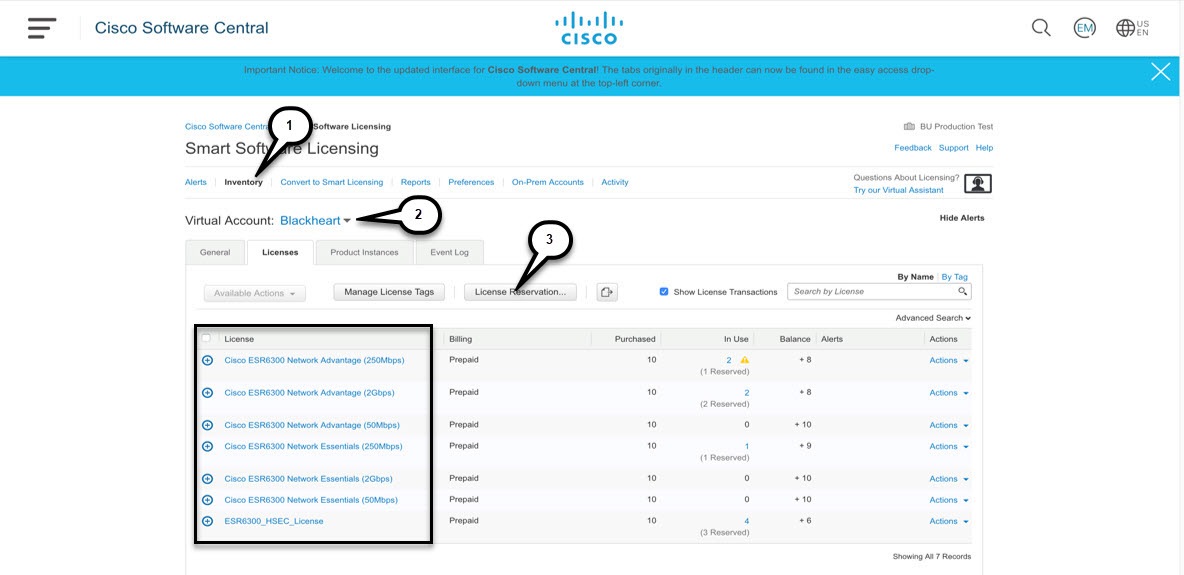The height and width of the screenshot is (575, 1184).
Task: Switch to the Product Instances tab
Action: [x=364, y=252]
